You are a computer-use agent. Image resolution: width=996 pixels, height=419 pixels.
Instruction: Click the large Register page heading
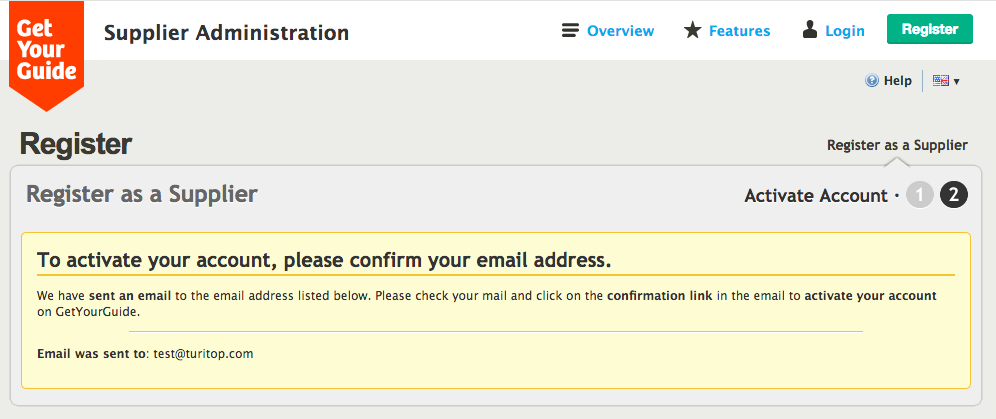pyautogui.click(x=76, y=144)
